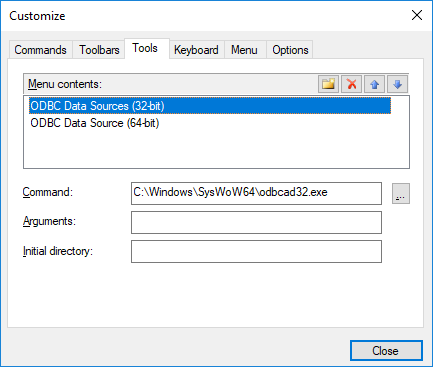Switch to the Commands tab
Viewport: 433px width, 367px height.
point(40,50)
